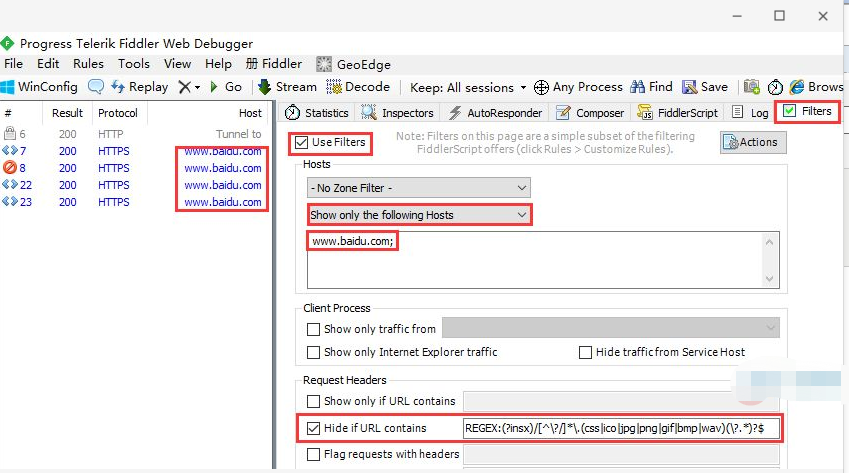The height and width of the screenshot is (473, 849).
Task: Click the Any Process target icon
Action: click(541, 87)
